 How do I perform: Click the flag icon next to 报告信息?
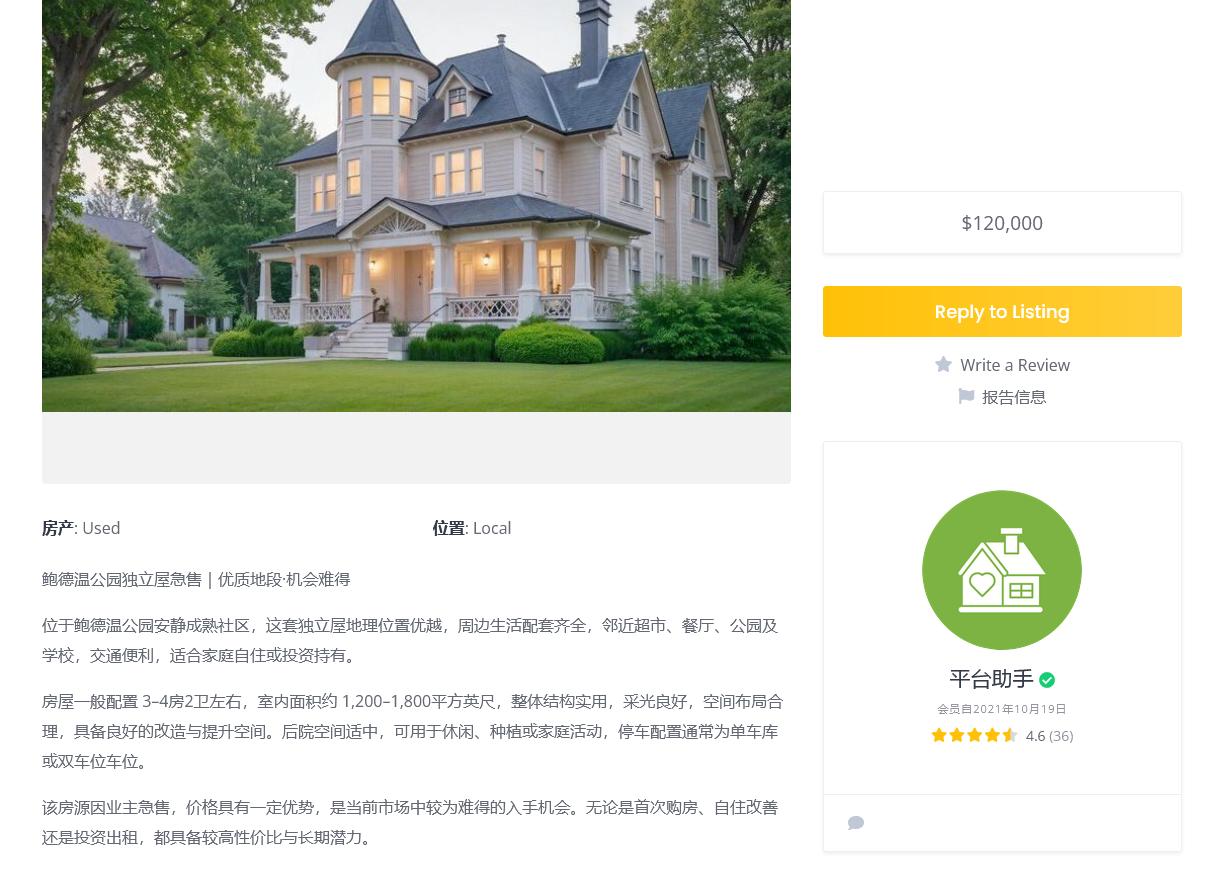tap(966, 397)
